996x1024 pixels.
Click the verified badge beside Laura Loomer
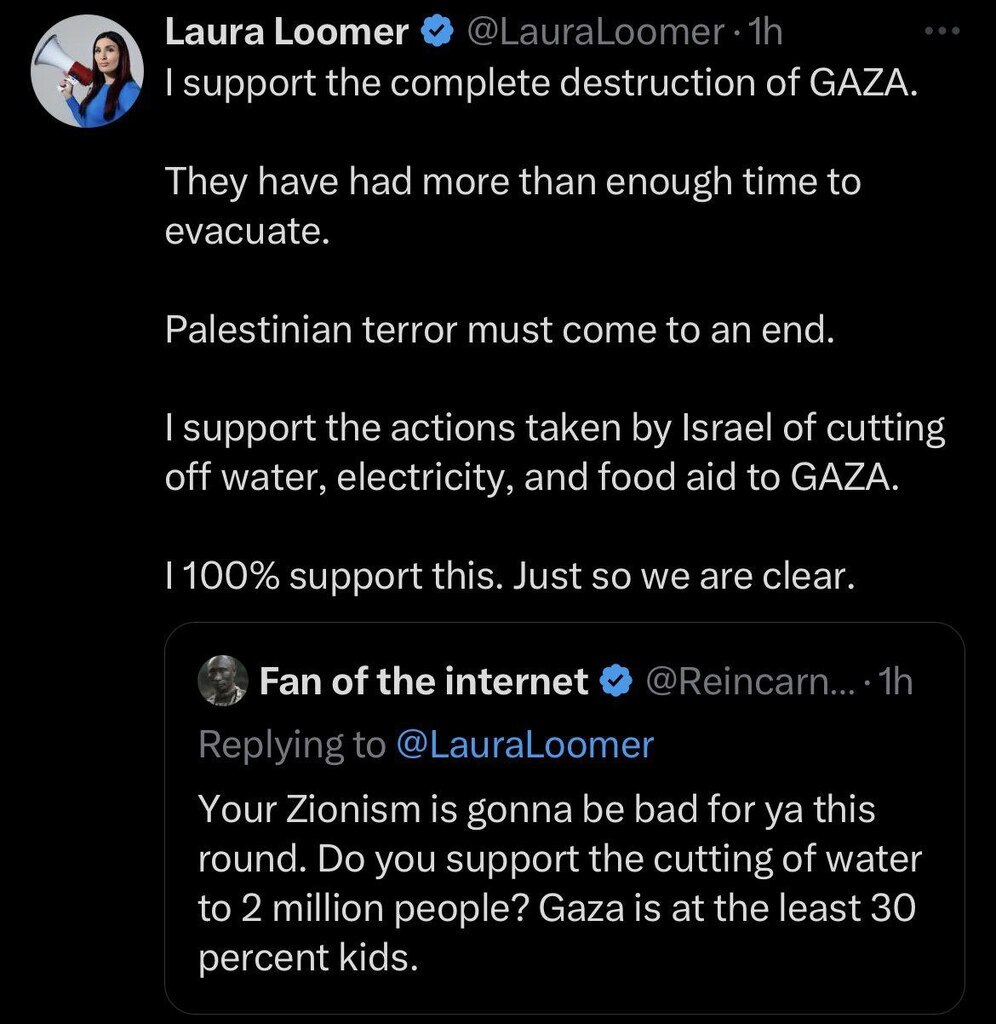pyautogui.click(x=433, y=33)
